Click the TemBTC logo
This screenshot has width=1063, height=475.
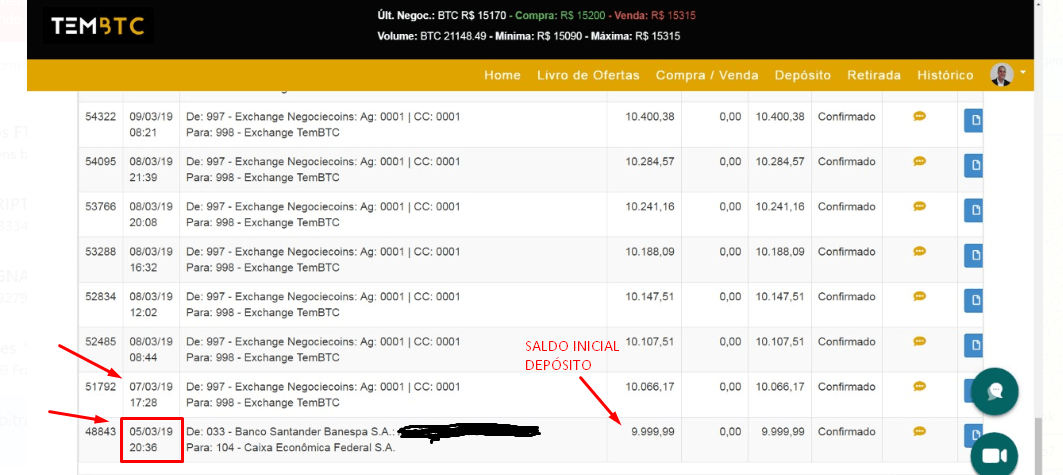[98, 26]
